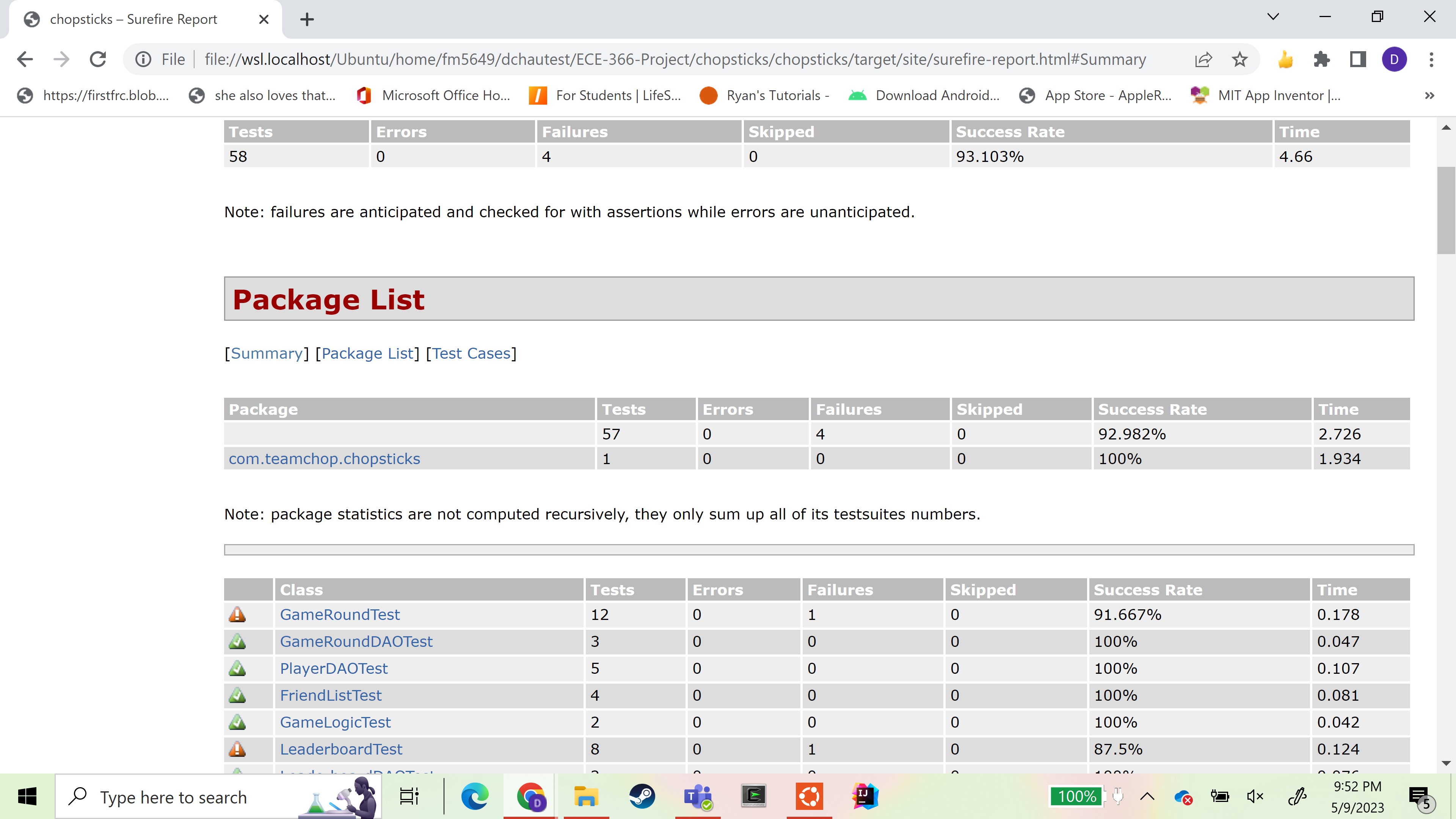
Task: Toggle mute via the taskbar speaker icon
Action: pyautogui.click(x=1255, y=797)
